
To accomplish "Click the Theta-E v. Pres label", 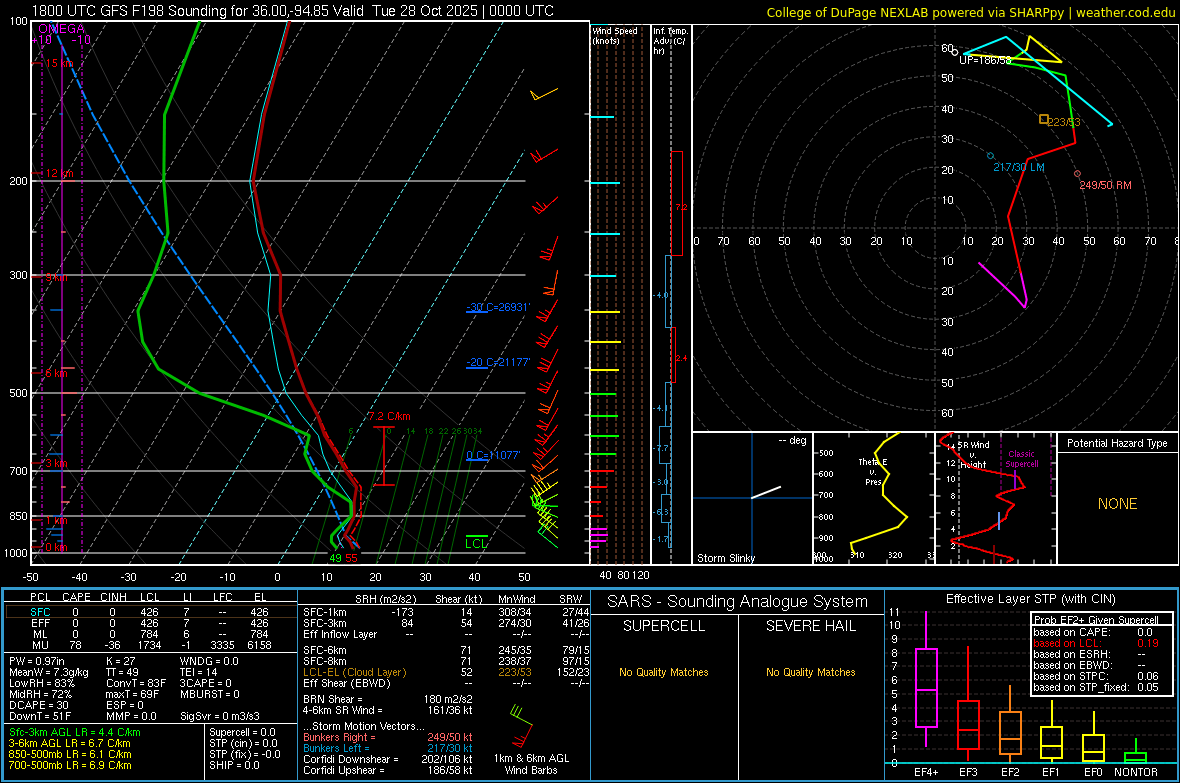I will [x=873, y=472].
